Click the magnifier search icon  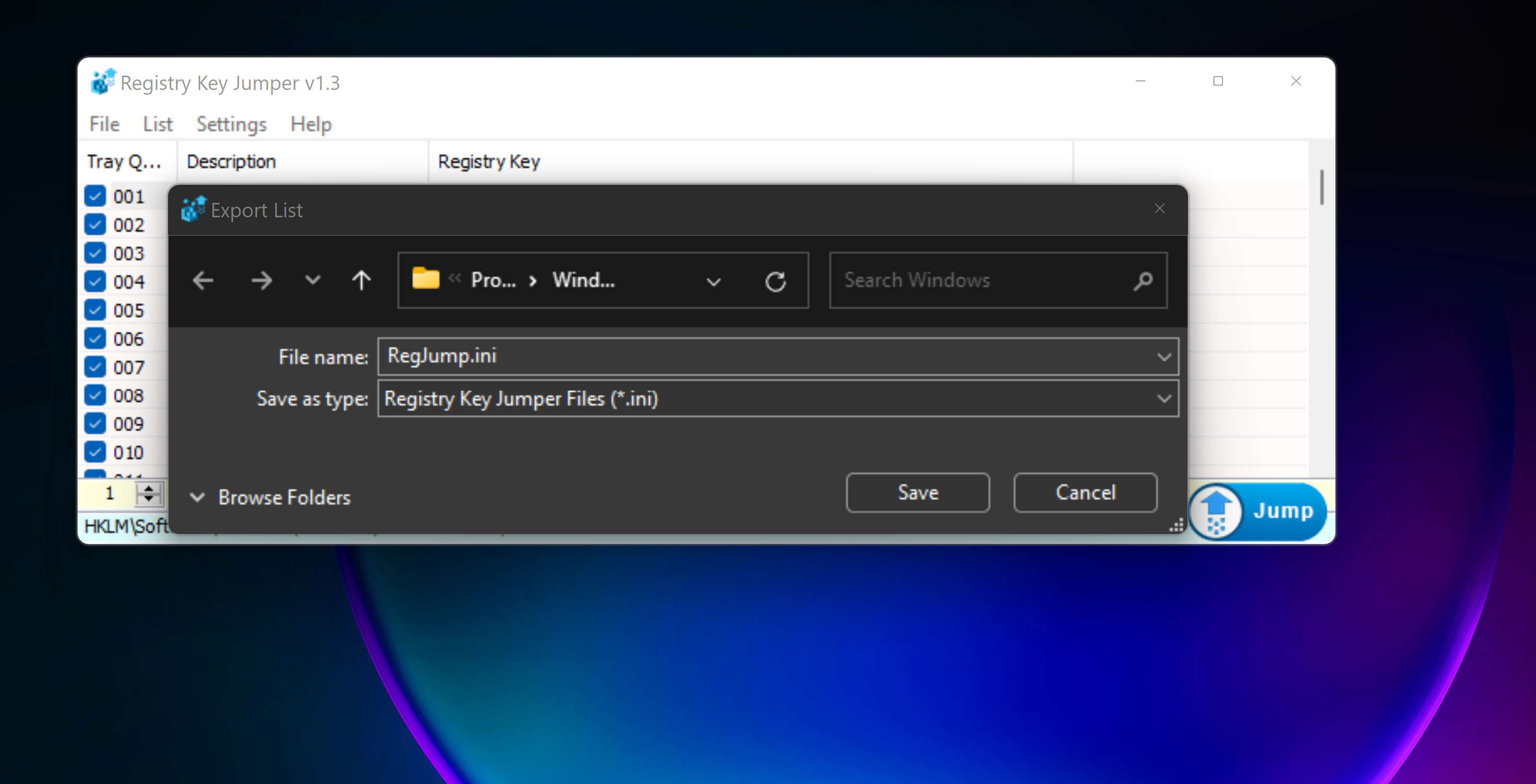pos(1143,281)
